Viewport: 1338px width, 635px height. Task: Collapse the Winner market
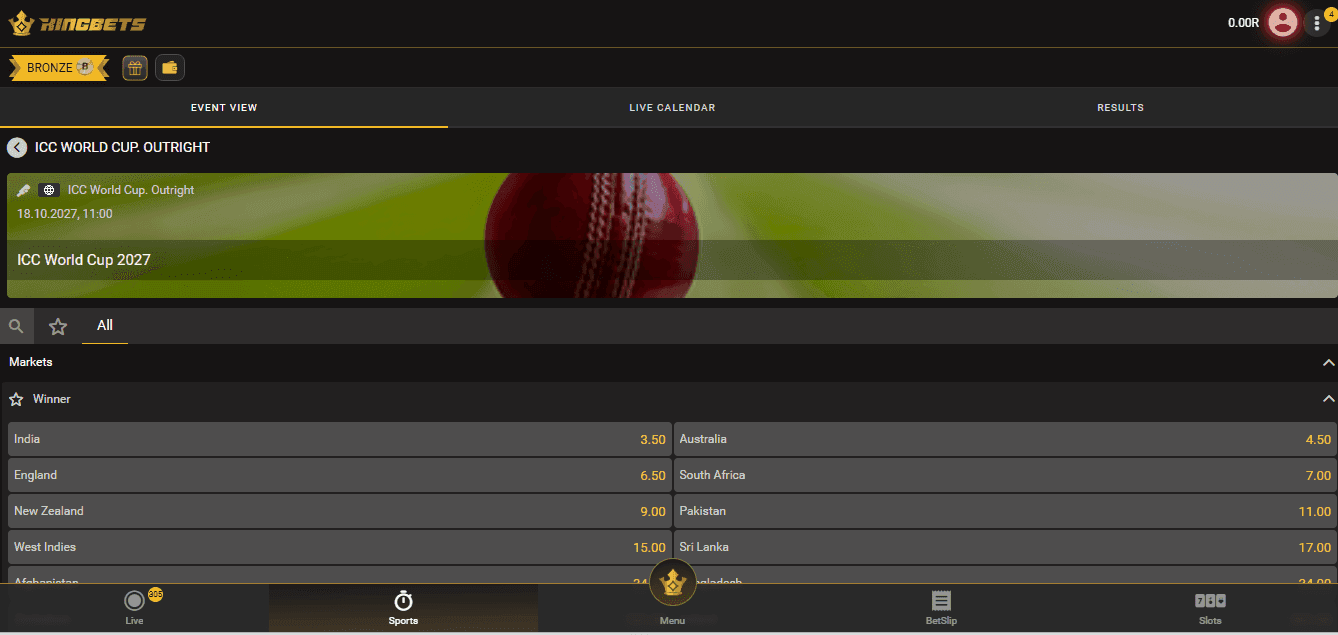[1328, 399]
